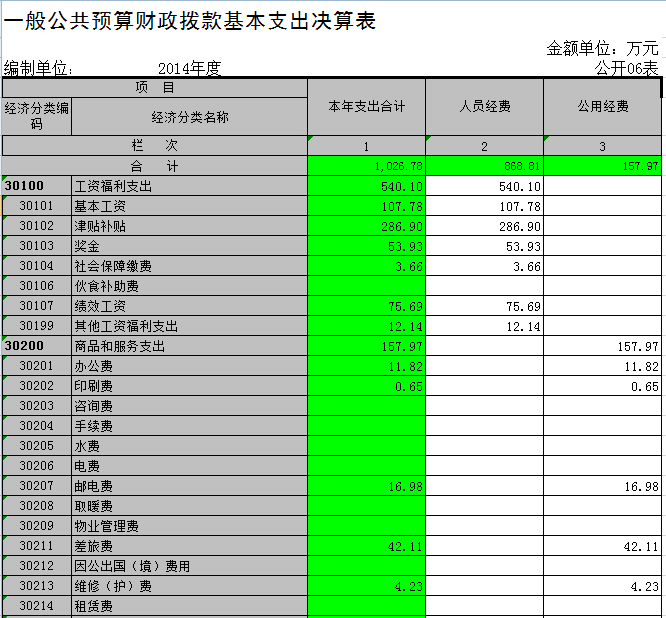Select the 工资福利支出 cell
The height and width of the screenshot is (618, 666).
point(189,186)
